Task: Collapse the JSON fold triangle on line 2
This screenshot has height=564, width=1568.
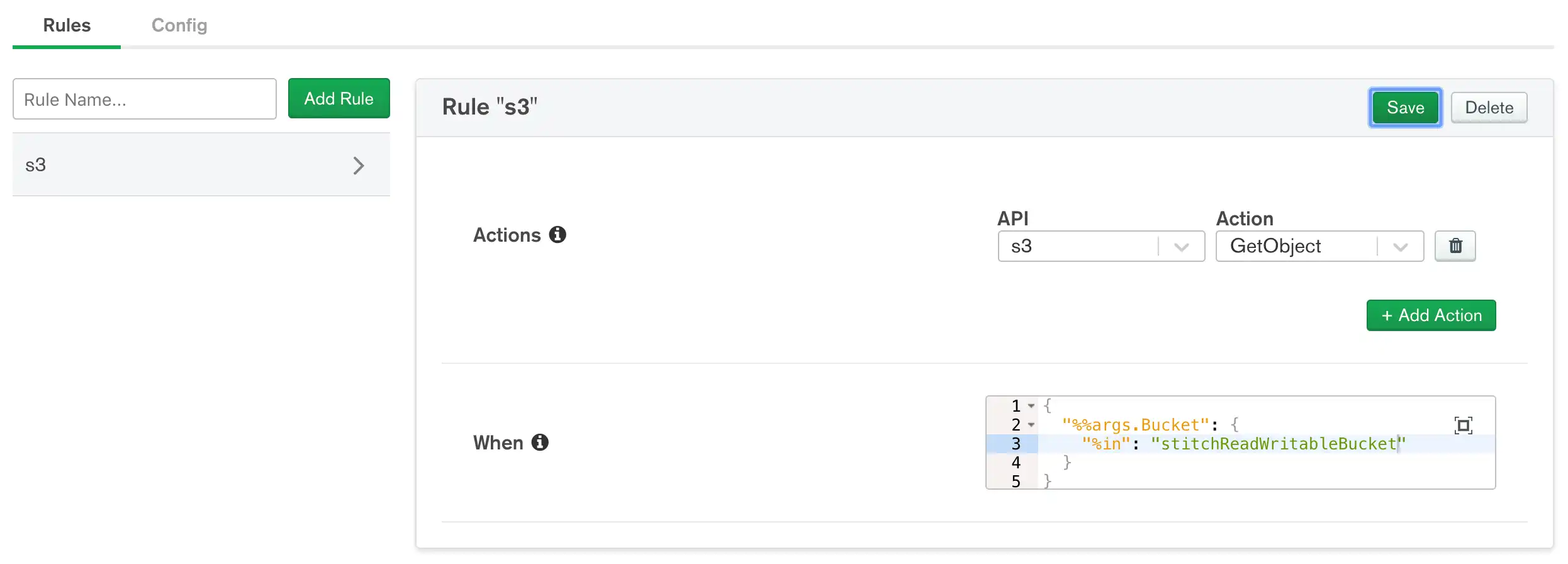Action: coord(1031,425)
